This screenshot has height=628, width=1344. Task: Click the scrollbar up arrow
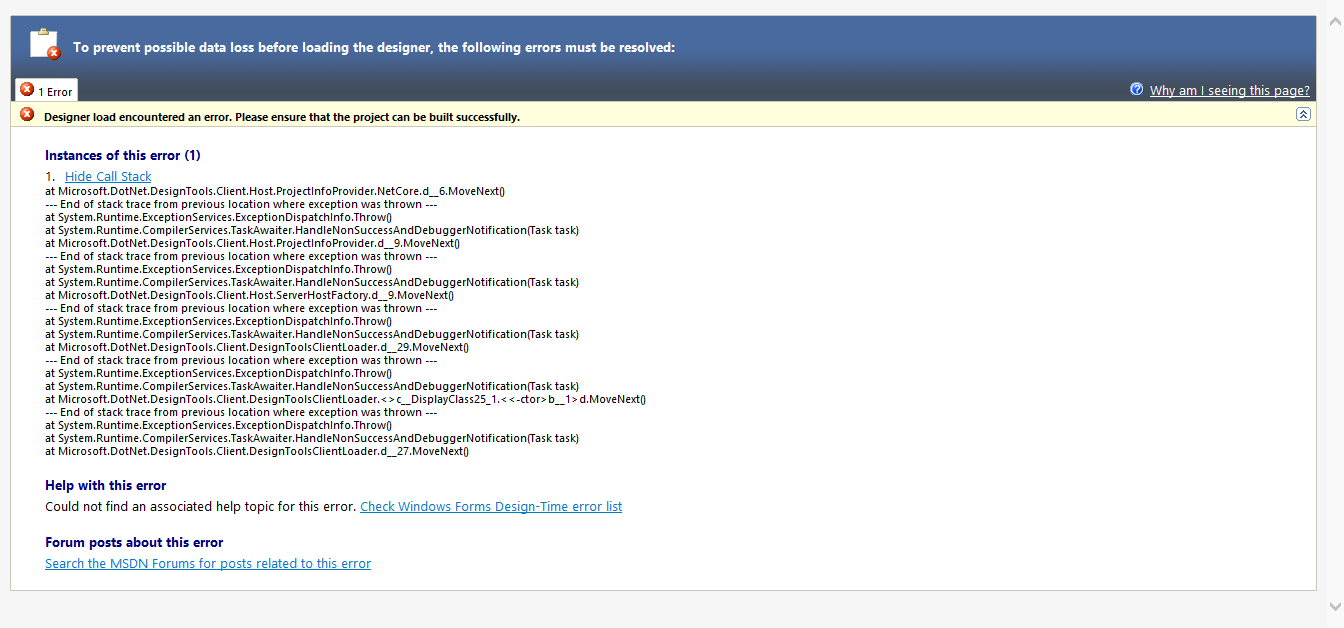tap(1335, 21)
